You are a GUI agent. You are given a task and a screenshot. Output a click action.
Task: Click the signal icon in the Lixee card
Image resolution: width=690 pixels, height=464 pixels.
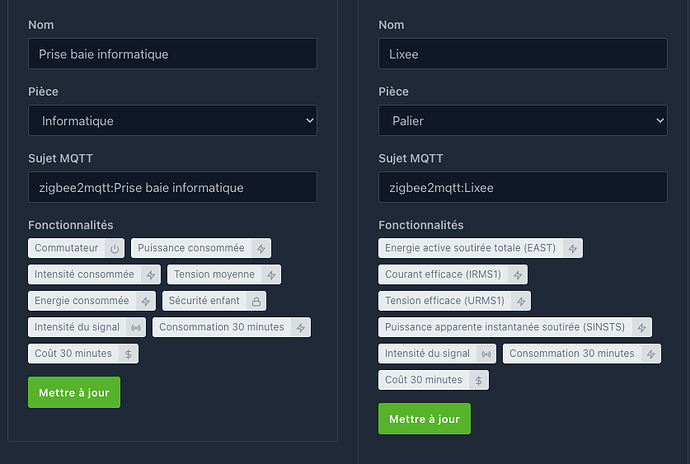tap(486, 354)
